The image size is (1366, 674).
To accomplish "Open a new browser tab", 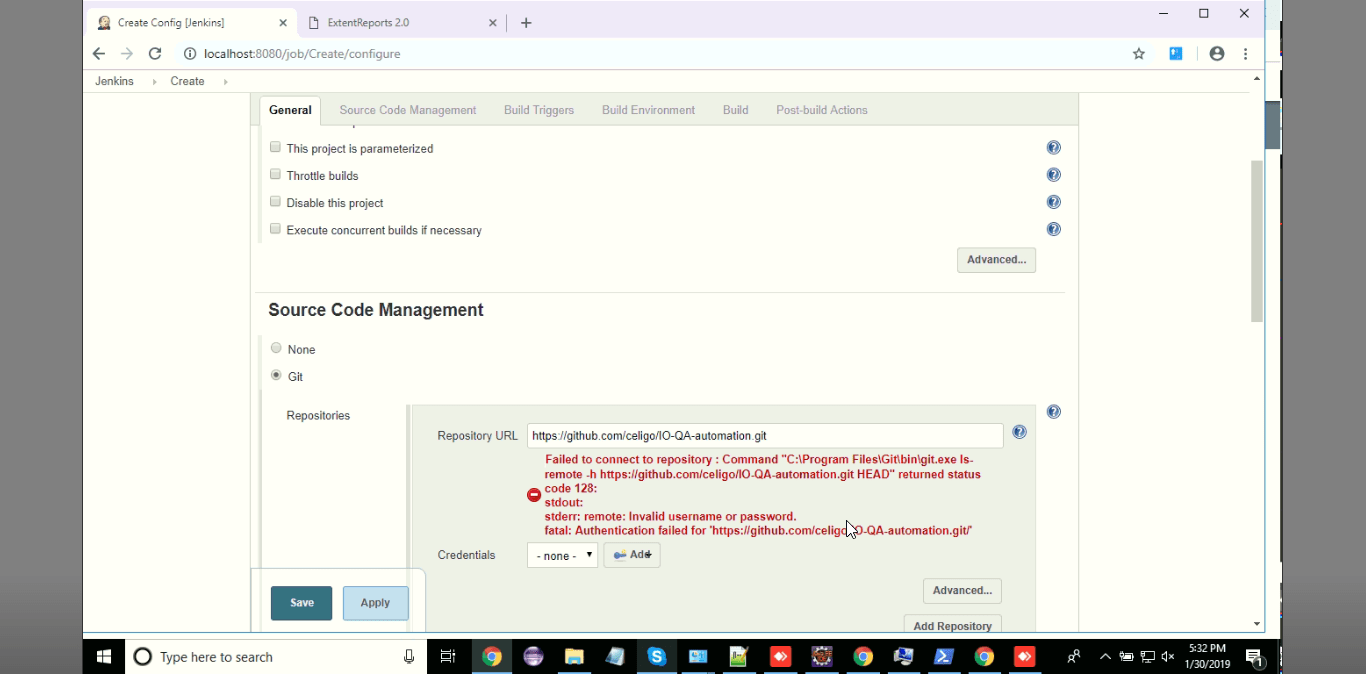I will tap(526, 23).
